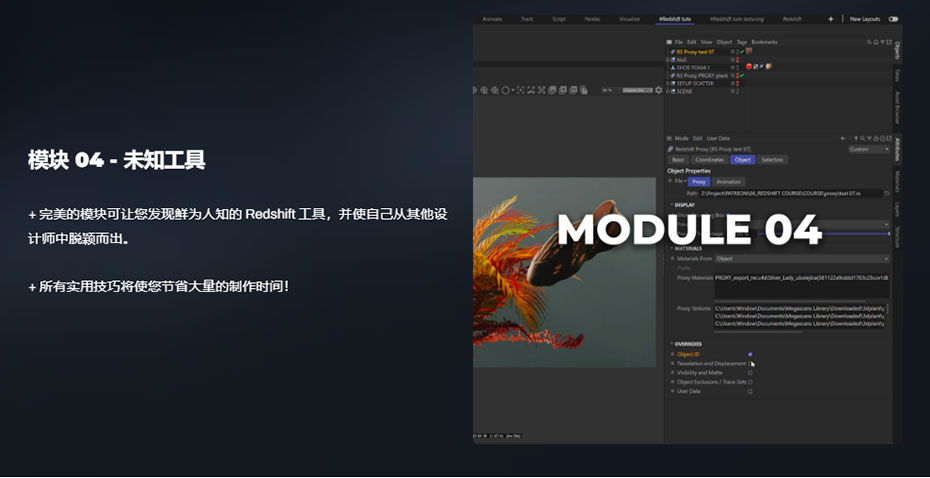Image resolution: width=930 pixels, height=478 pixels.
Task: Enable the User Data override checkbox
Action: [750, 391]
